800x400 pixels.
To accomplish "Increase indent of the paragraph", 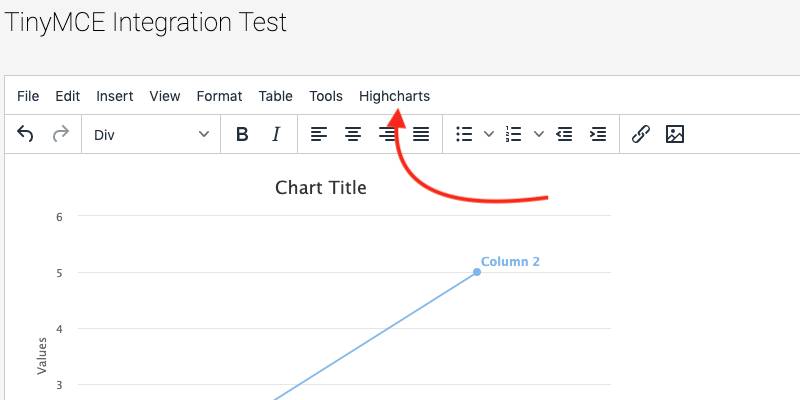I will point(598,134).
